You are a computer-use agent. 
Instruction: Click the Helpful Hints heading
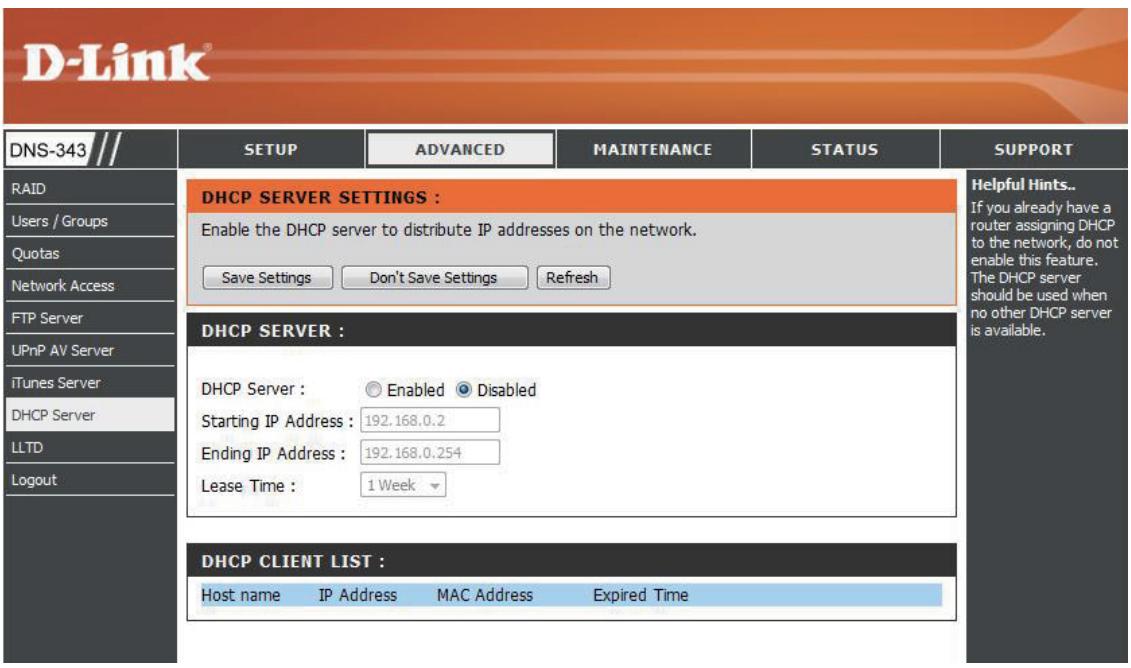pos(1023,185)
